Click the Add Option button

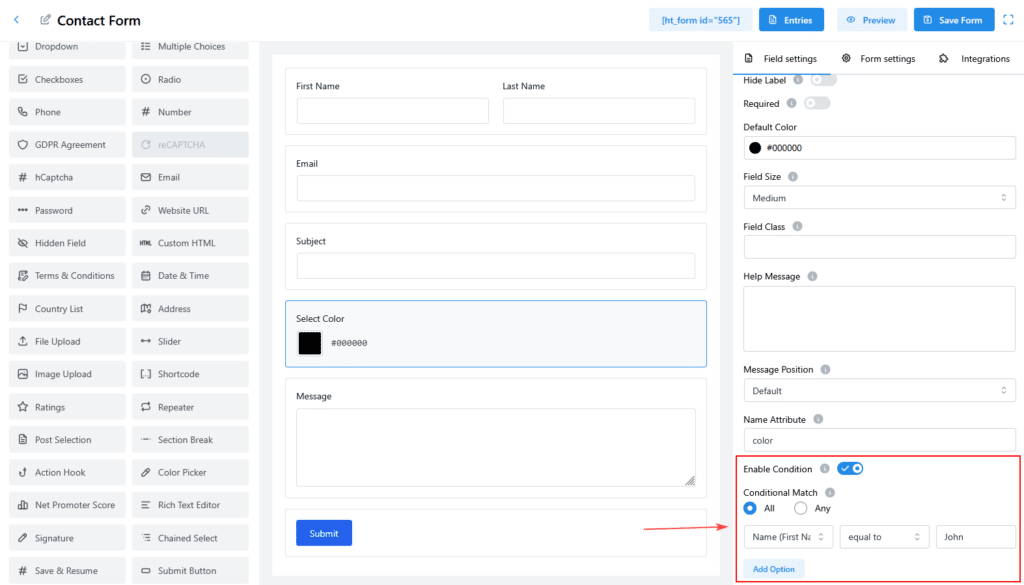pos(774,568)
